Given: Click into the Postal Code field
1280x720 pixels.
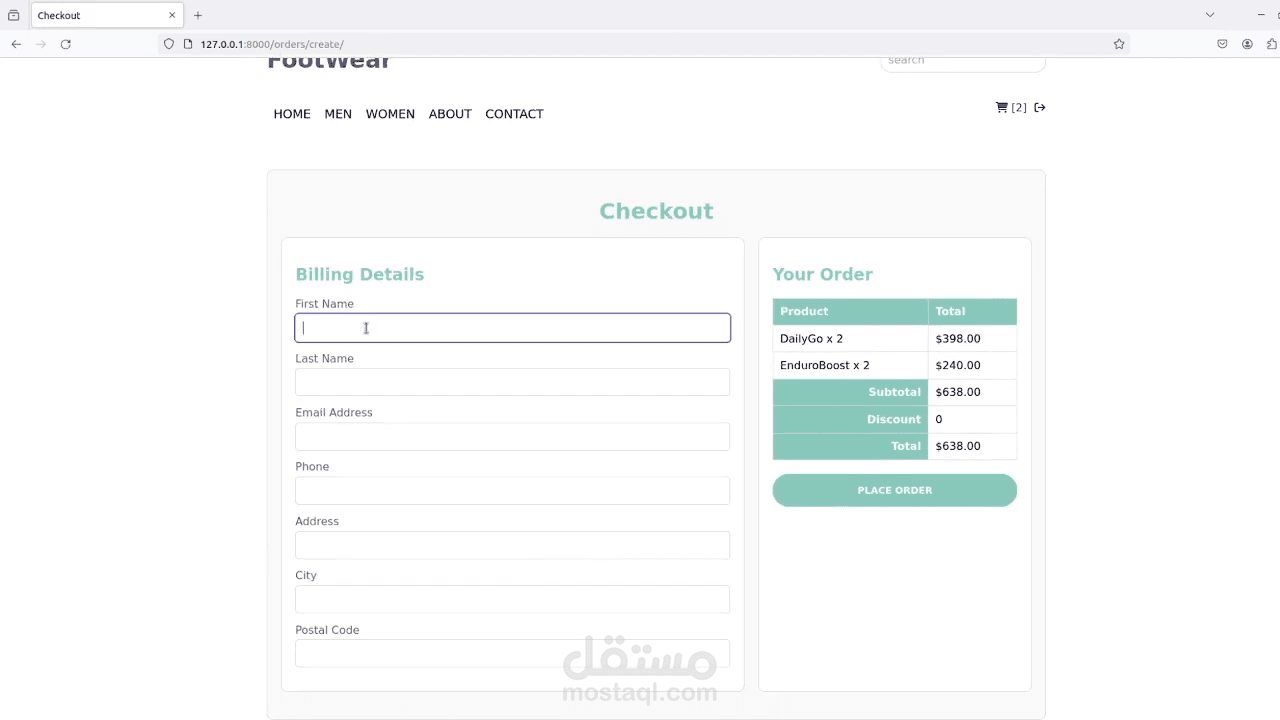Looking at the screenshot, I should click(512, 653).
